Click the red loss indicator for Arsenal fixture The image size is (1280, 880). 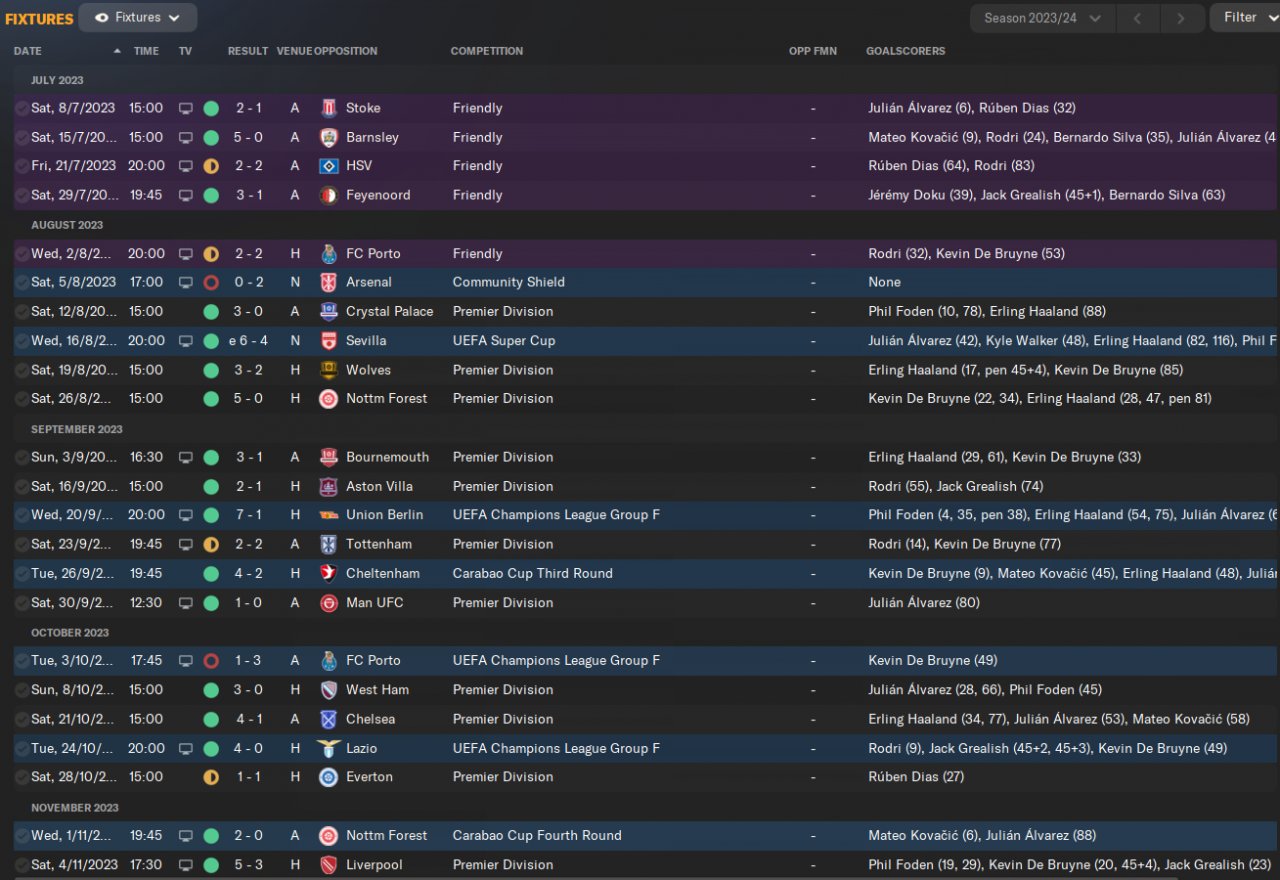pyautogui.click(x=211, y=283)
